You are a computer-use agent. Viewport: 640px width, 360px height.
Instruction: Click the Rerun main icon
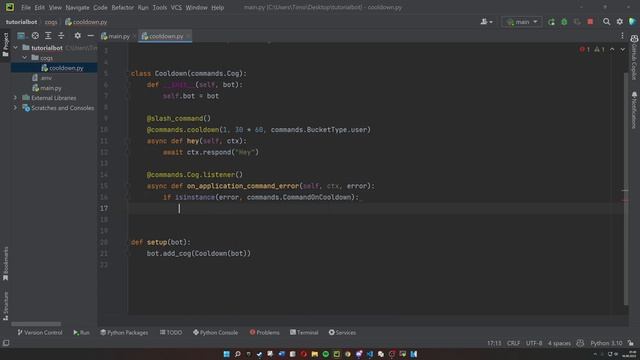pyautogui.click(x=551, y=22)
